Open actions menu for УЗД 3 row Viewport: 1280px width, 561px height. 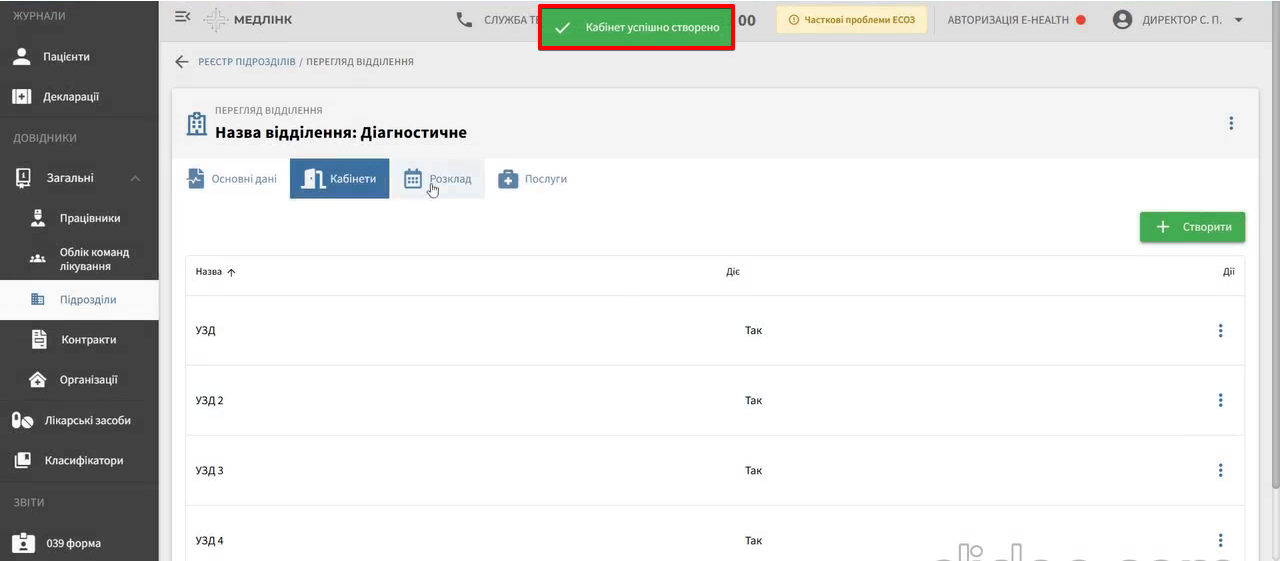tap(1220, 470)
